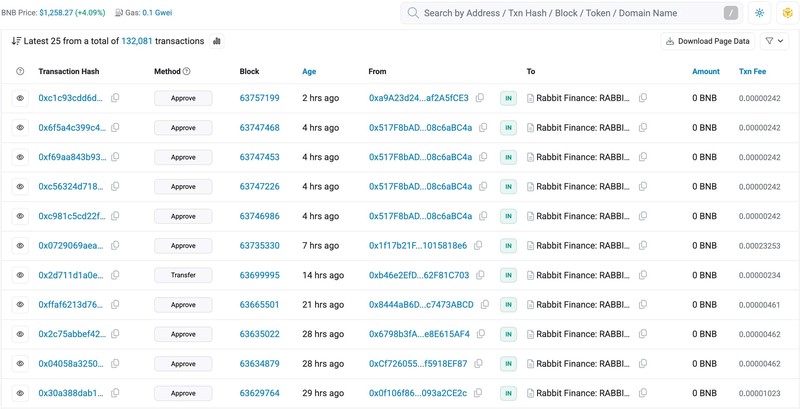The height and width of the screenshot is (409, 800).
Task: Preview transaction 0xc1c93cdd6d with eye icon
Action: click(x=20, y=98)
